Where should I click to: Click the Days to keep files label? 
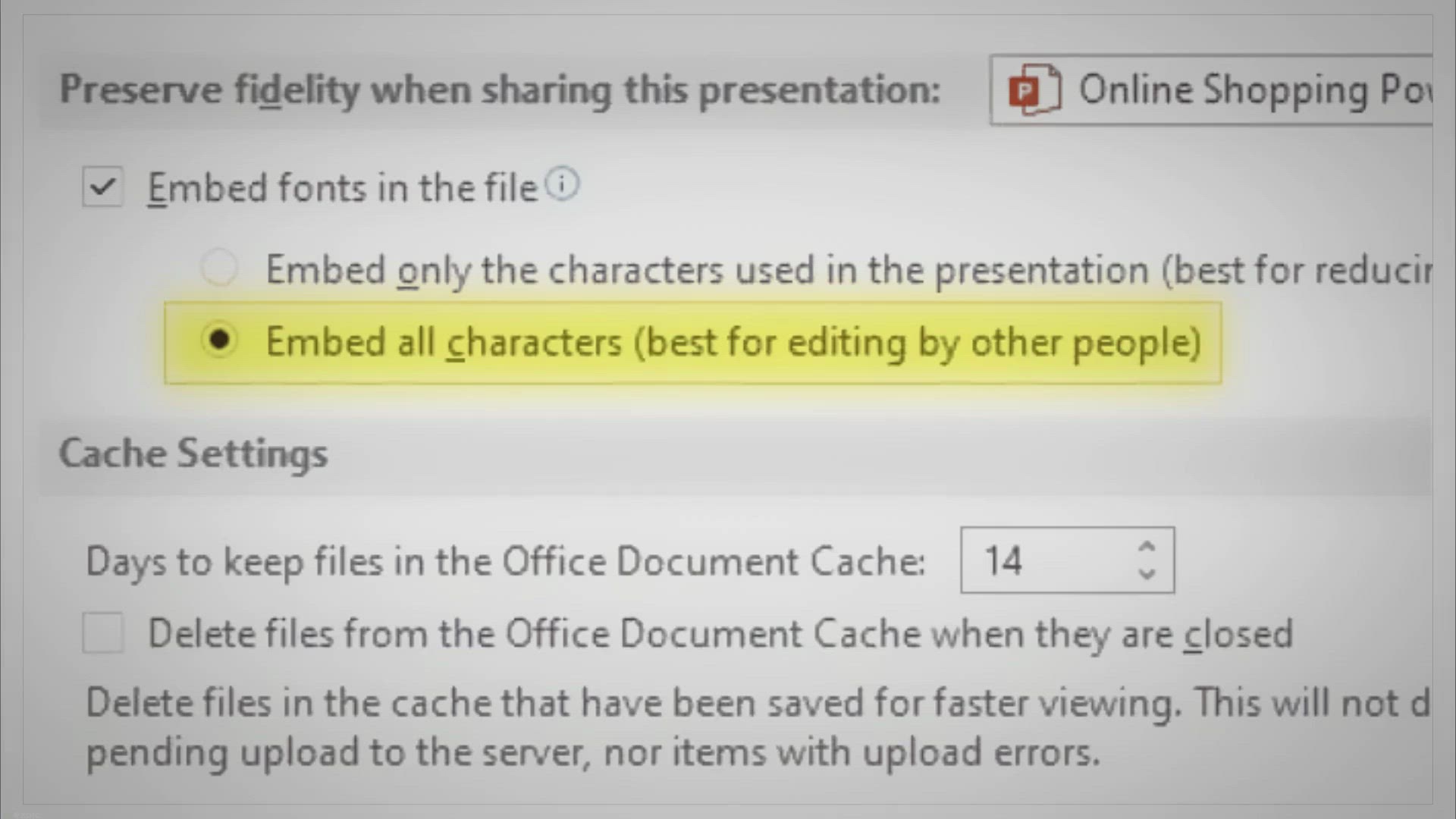[506, 562]
